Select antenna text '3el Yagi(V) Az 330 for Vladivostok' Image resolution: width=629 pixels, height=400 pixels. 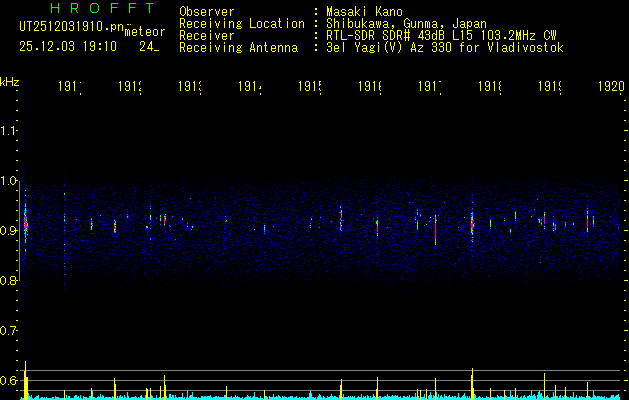pyautogui.click(x=445, y=48)
